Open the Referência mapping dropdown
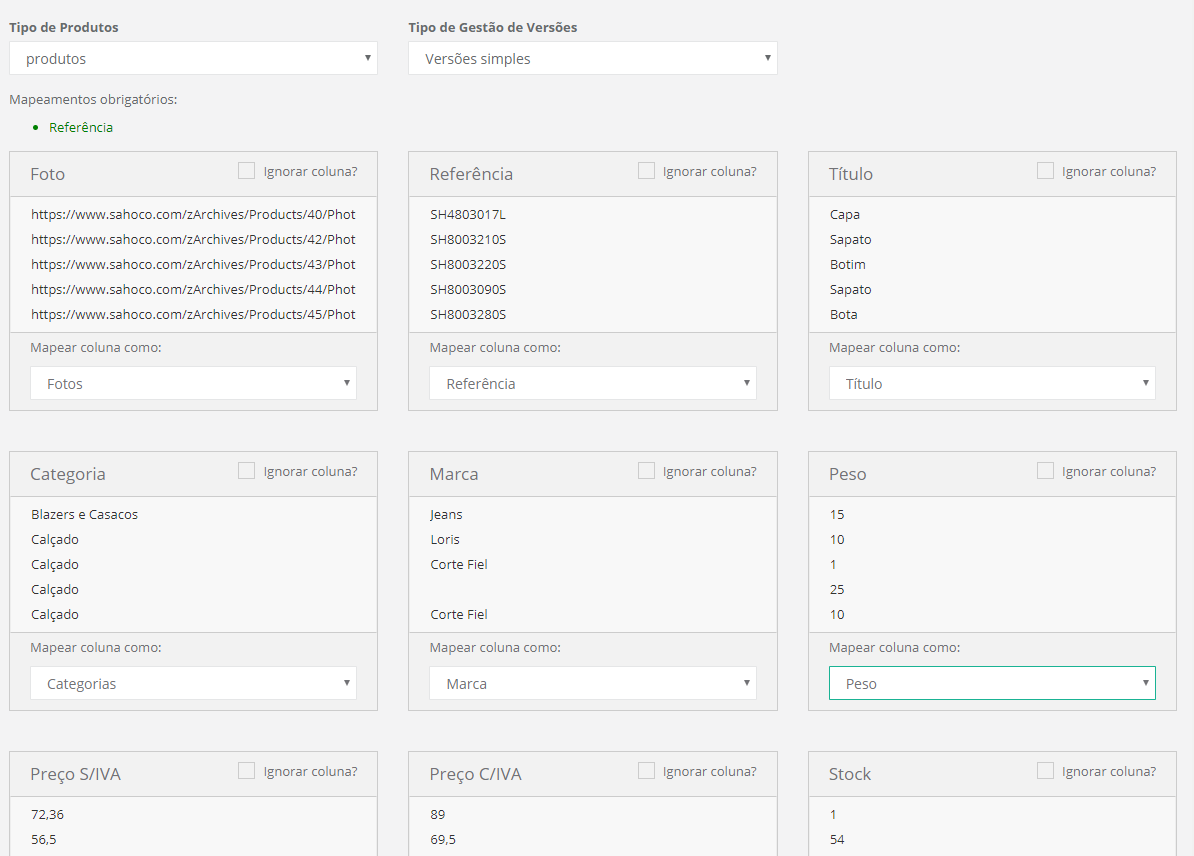Screen dimensions: 1194x856 tap(592, 383)
